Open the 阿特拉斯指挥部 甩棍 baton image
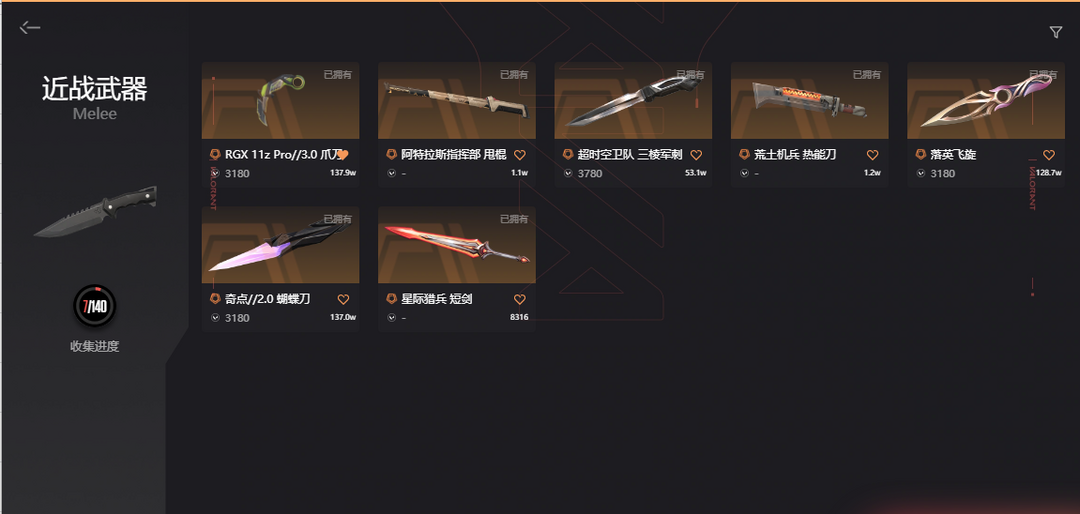Image resolution: width=1080 pixels, height=514 pixels. (457, 101)
